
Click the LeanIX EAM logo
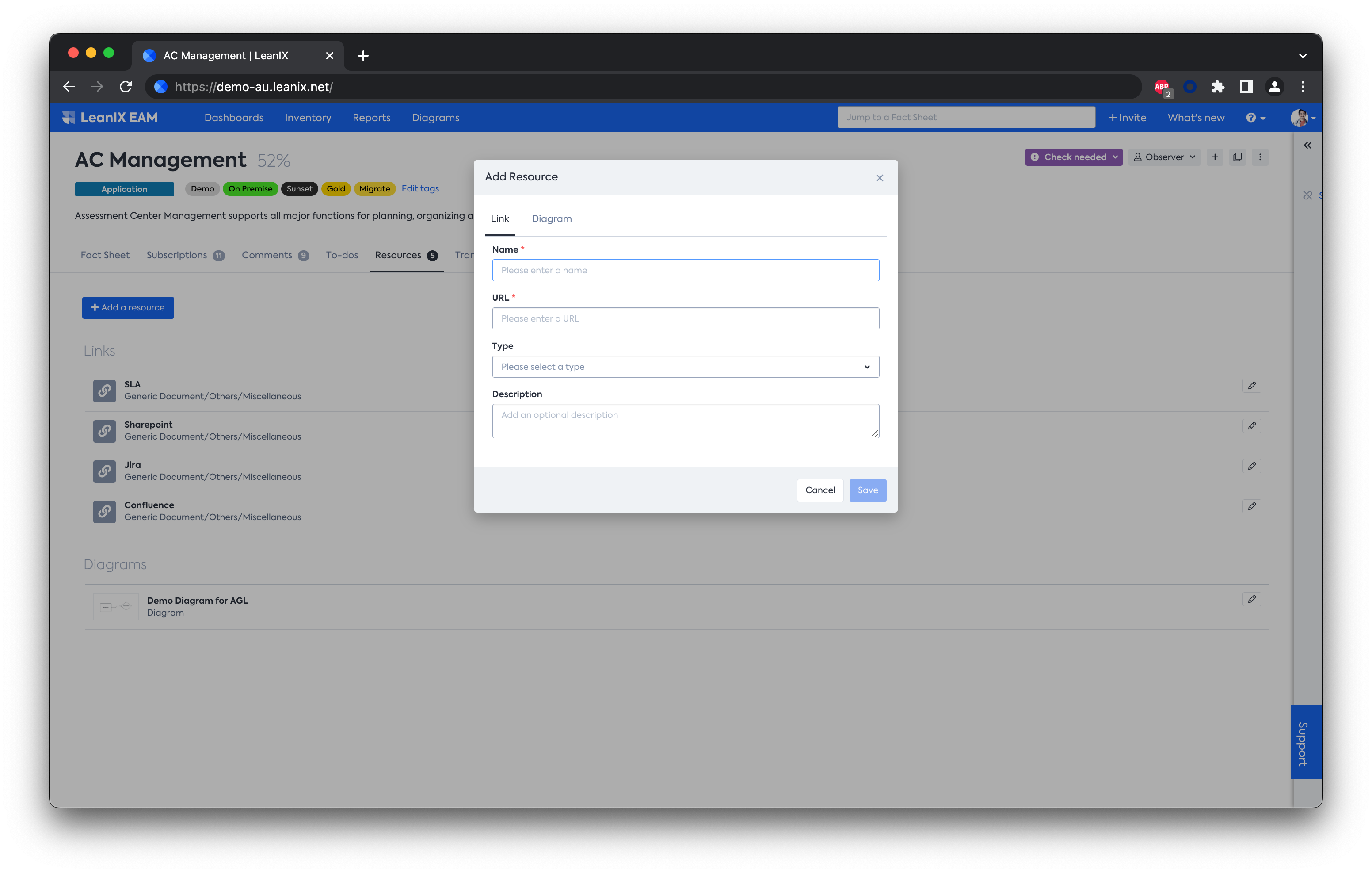pos(110,118)
